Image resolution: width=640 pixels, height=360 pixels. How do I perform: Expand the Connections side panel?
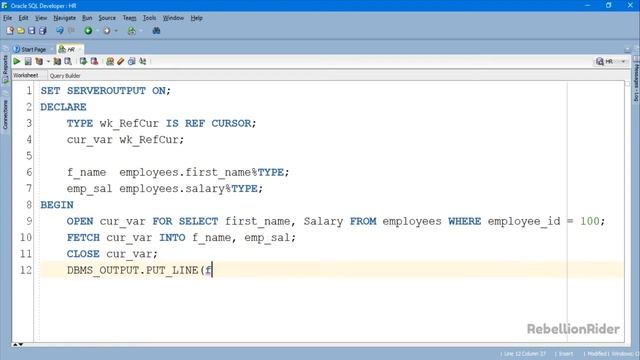[5, 115]
